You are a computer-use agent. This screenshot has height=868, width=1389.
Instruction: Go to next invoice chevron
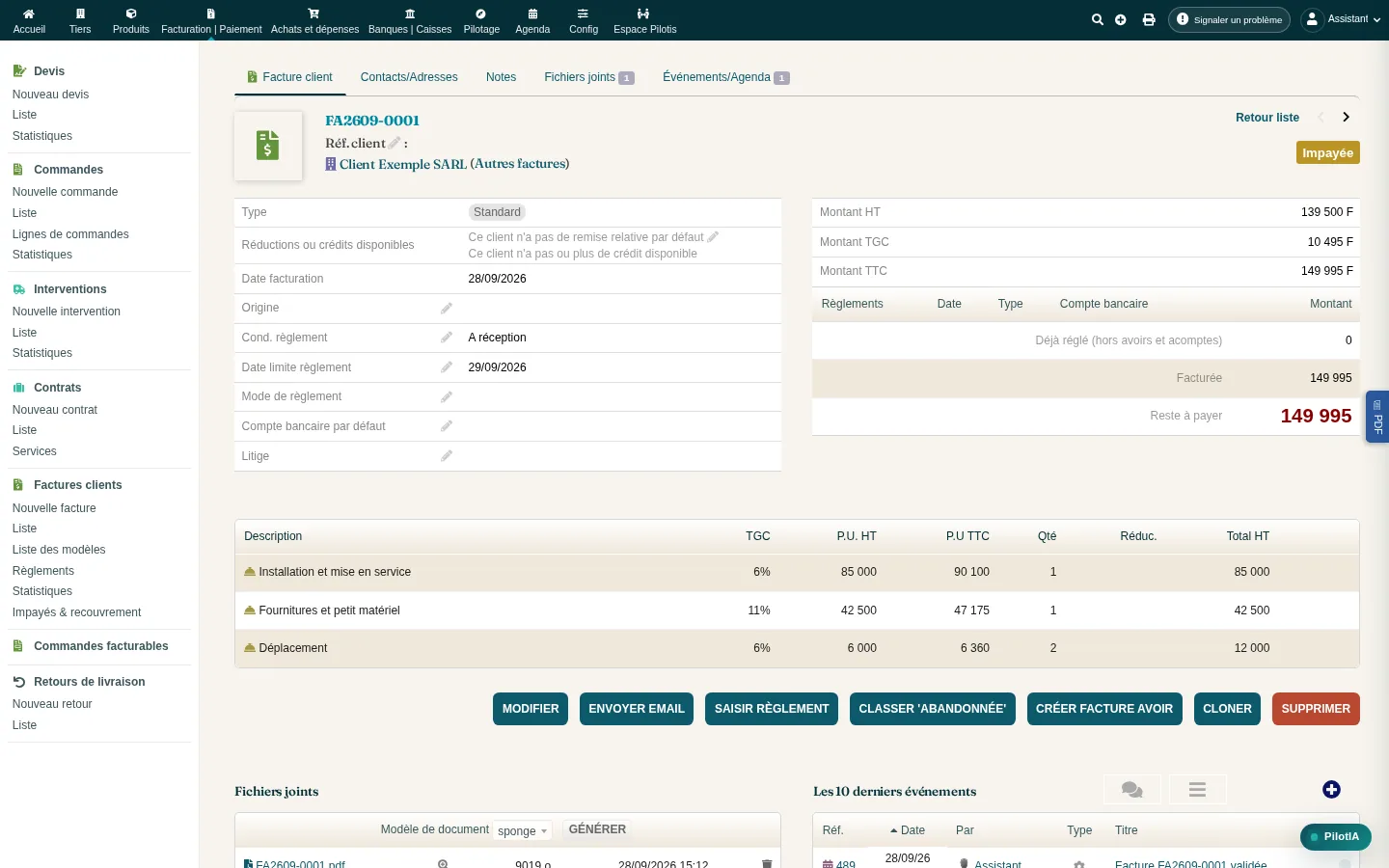click(1346, 117)
